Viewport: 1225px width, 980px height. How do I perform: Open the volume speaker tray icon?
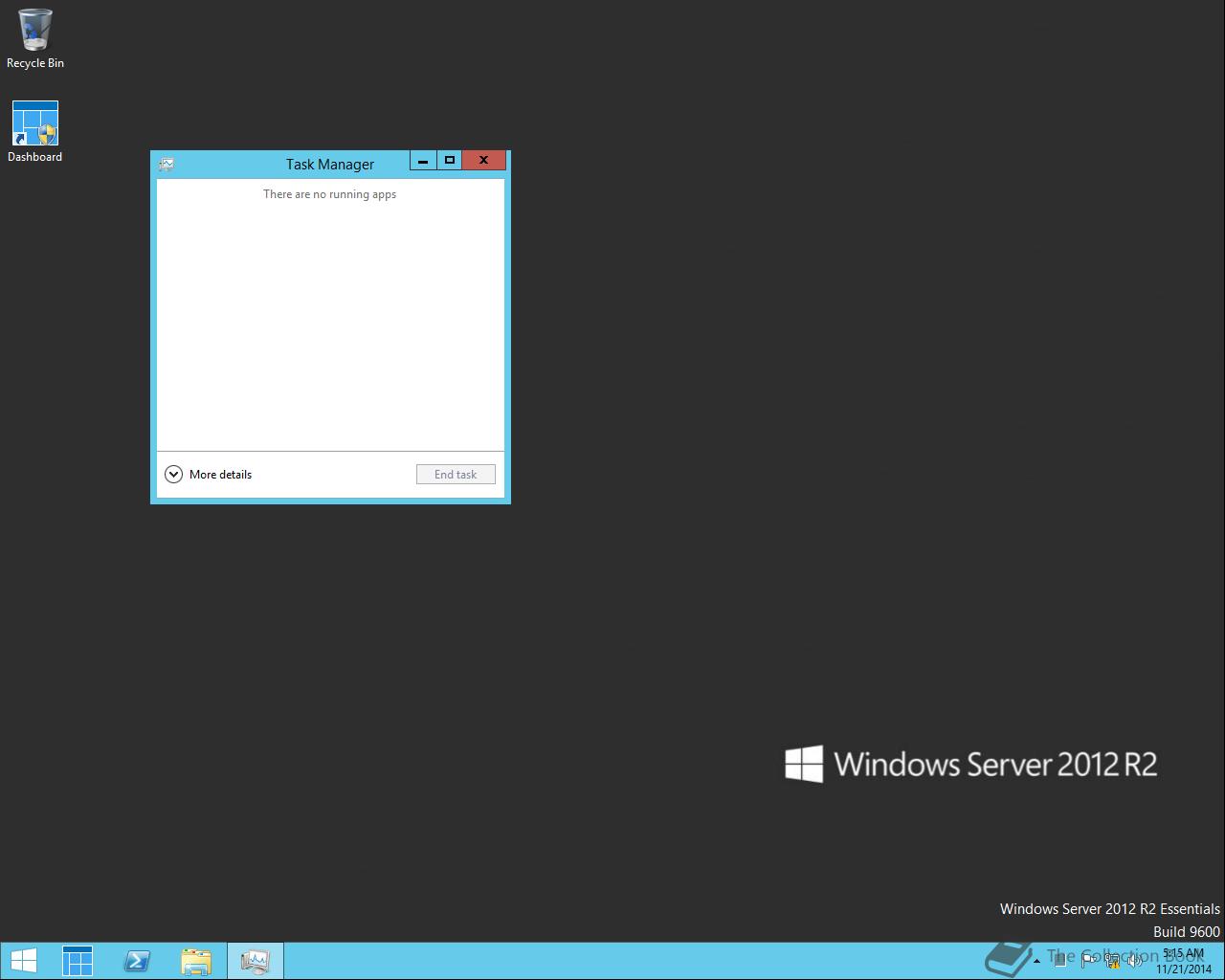coord(1134,961)
